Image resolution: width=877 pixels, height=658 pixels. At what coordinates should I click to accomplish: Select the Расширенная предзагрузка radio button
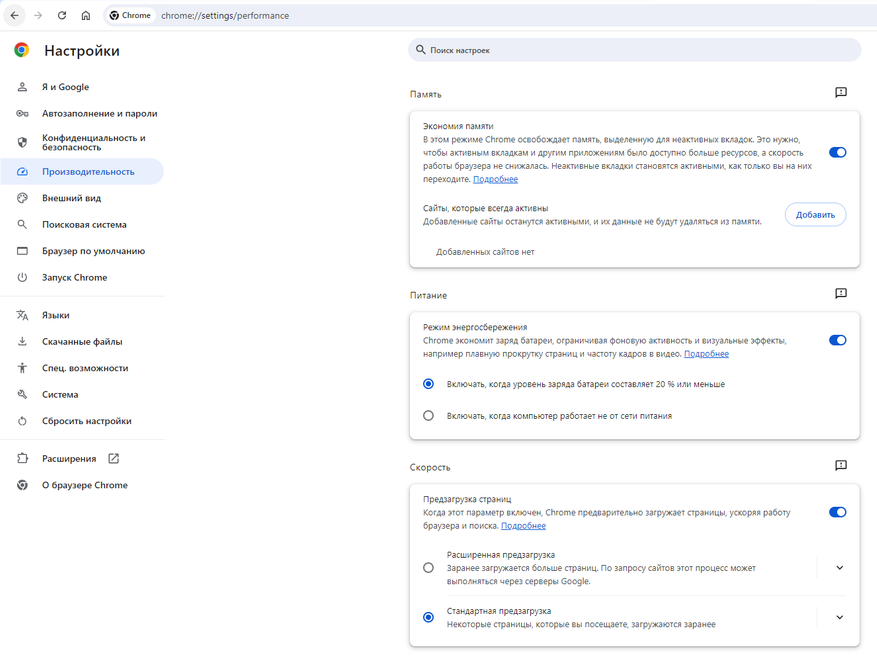428,568
